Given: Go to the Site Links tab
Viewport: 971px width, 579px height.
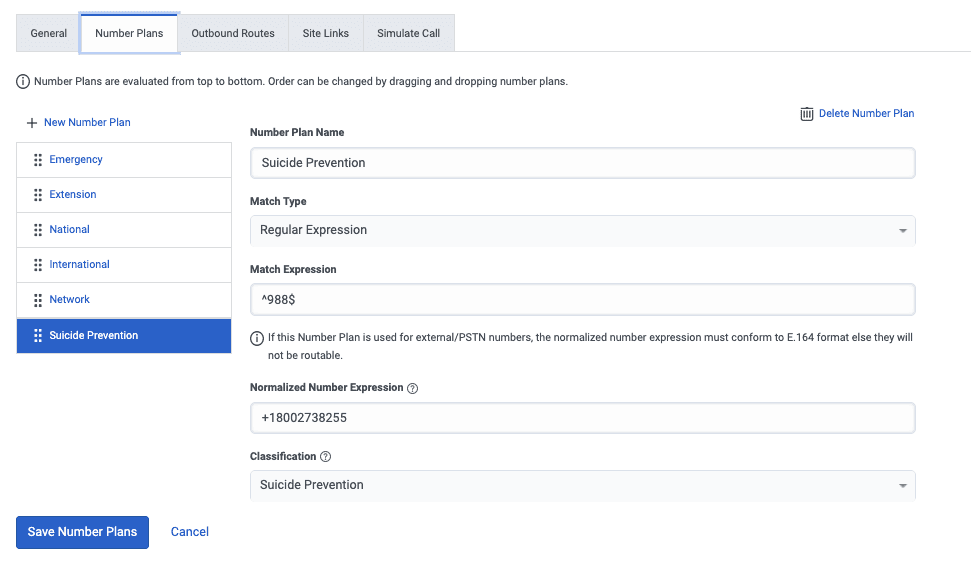Looking at the screenshot, I should pyautogui.click(x=326, y=33).
